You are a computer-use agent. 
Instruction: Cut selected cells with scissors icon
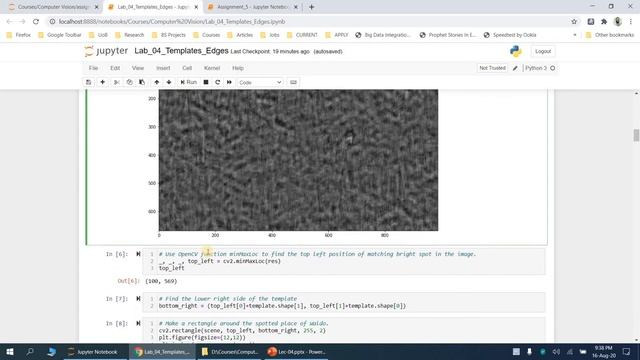117,82
